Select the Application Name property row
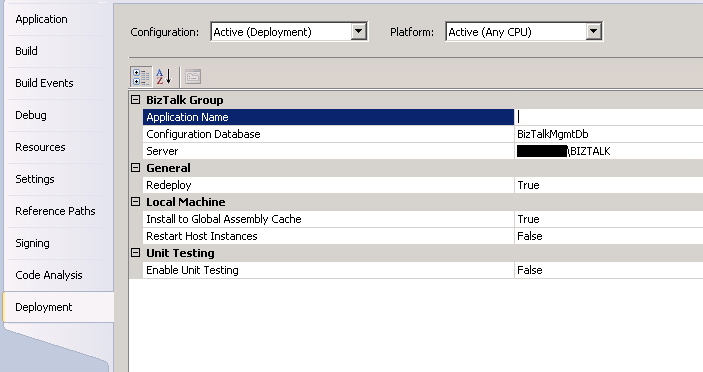703x372 pixels. click(328, 117)
